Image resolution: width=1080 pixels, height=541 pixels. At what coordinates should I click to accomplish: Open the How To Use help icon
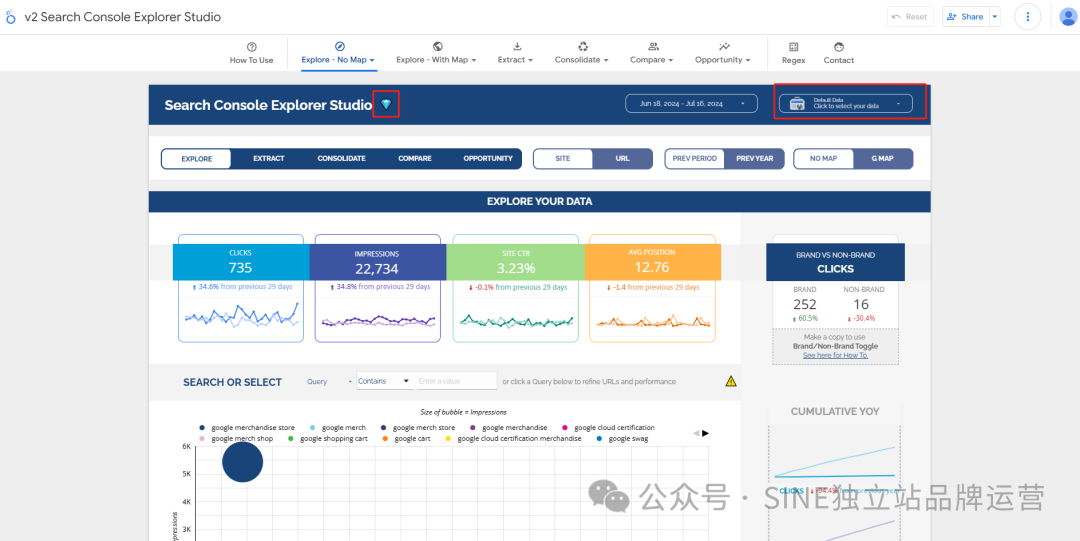tap(251, 47)
